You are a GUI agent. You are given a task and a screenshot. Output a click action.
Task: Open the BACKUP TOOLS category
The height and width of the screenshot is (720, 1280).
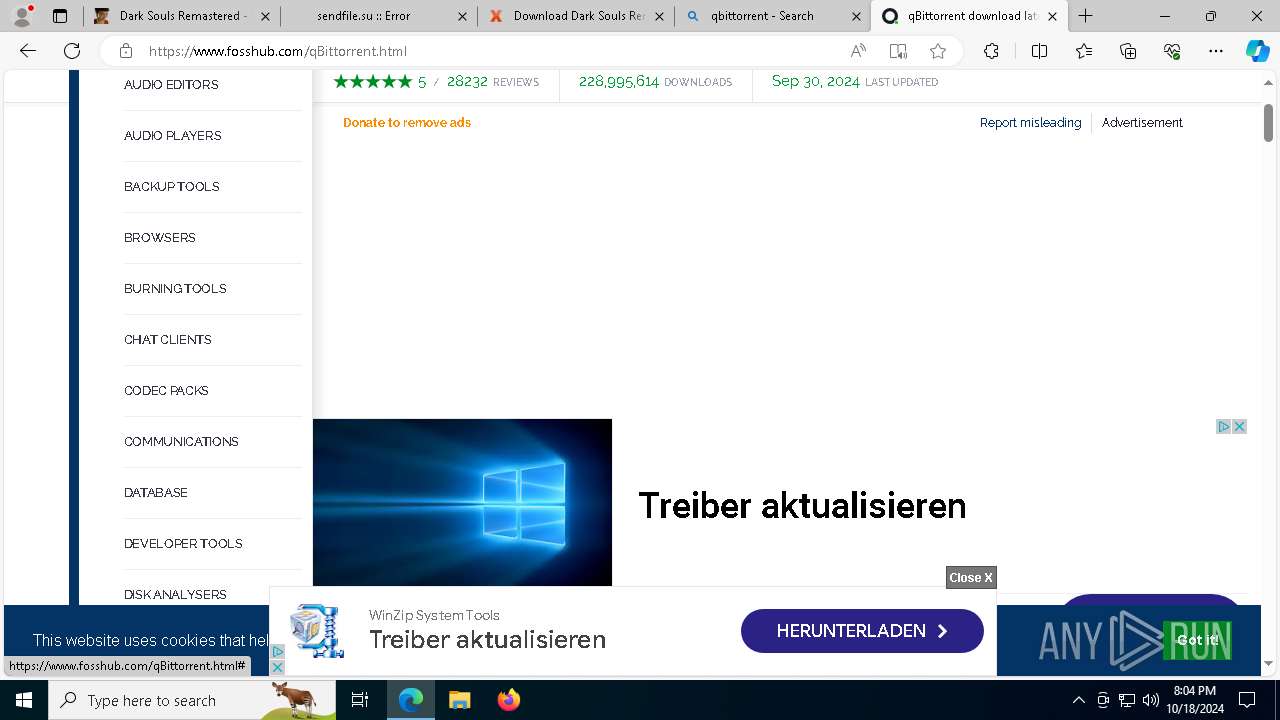coord(172,187)
